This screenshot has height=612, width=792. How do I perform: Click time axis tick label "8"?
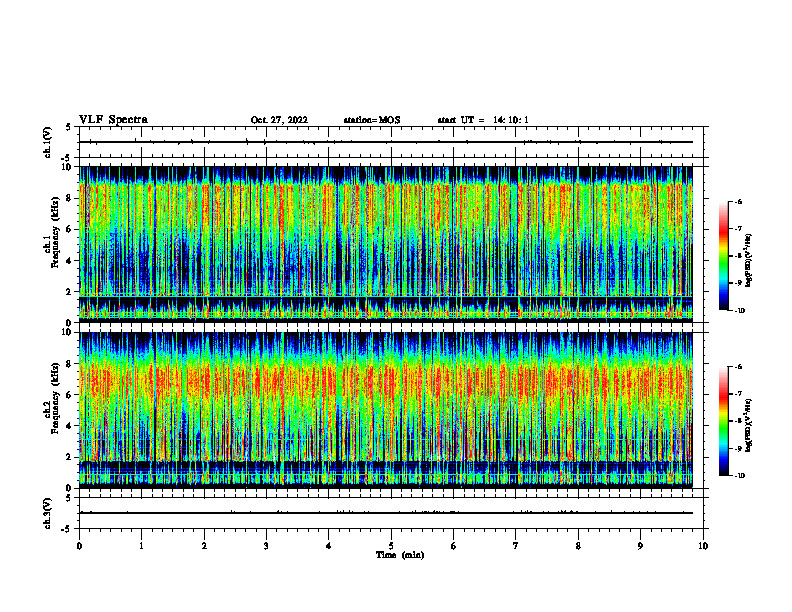578,546
